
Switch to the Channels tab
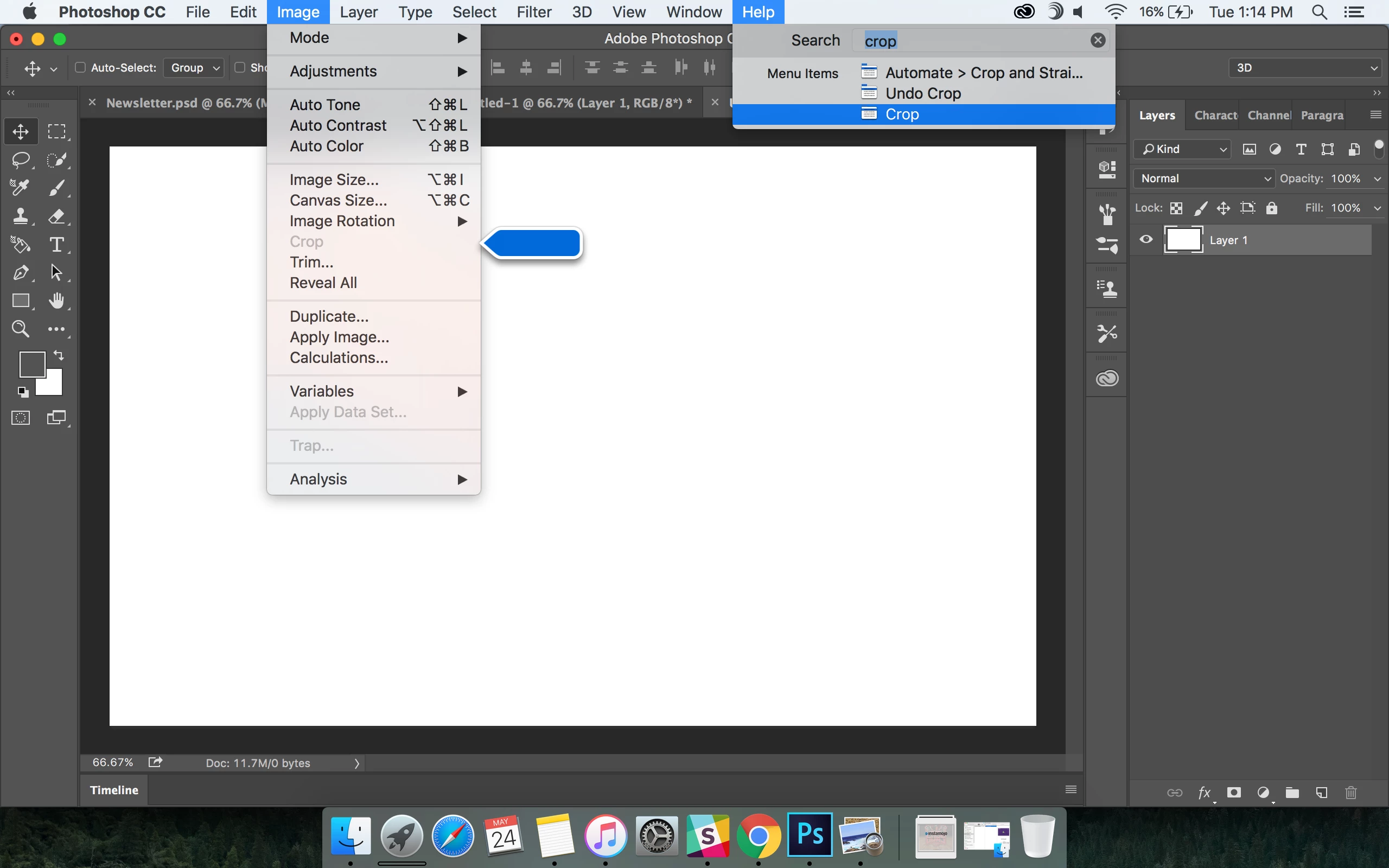[1269, 116]
